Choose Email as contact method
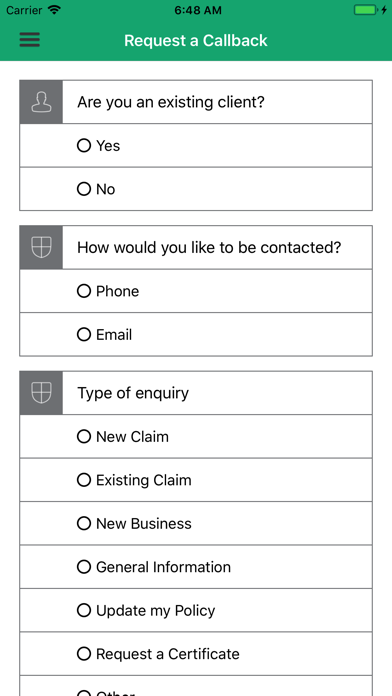392x696 pixels. [196, 334]
